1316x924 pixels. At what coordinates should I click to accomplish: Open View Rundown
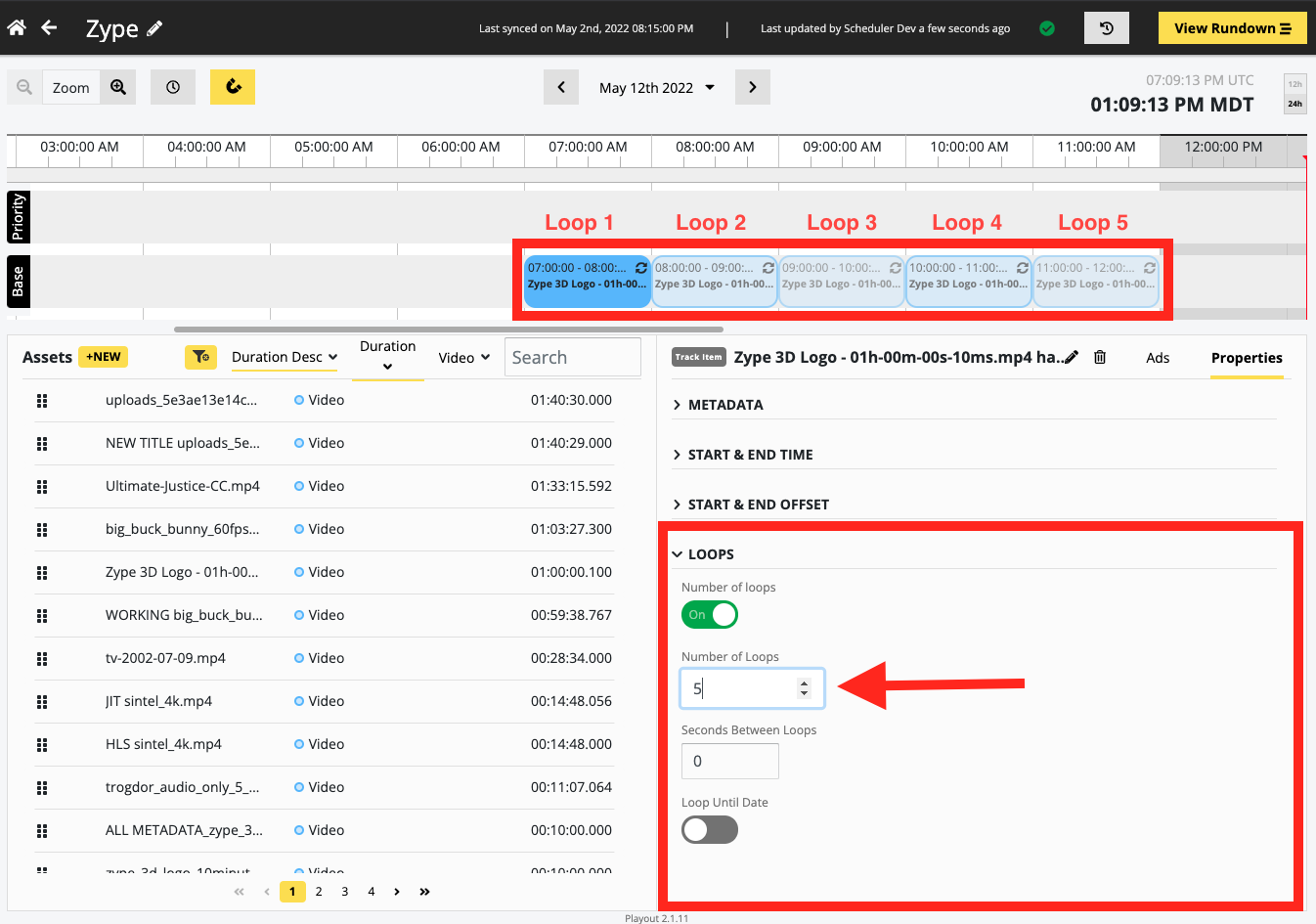pos(1233,28)
